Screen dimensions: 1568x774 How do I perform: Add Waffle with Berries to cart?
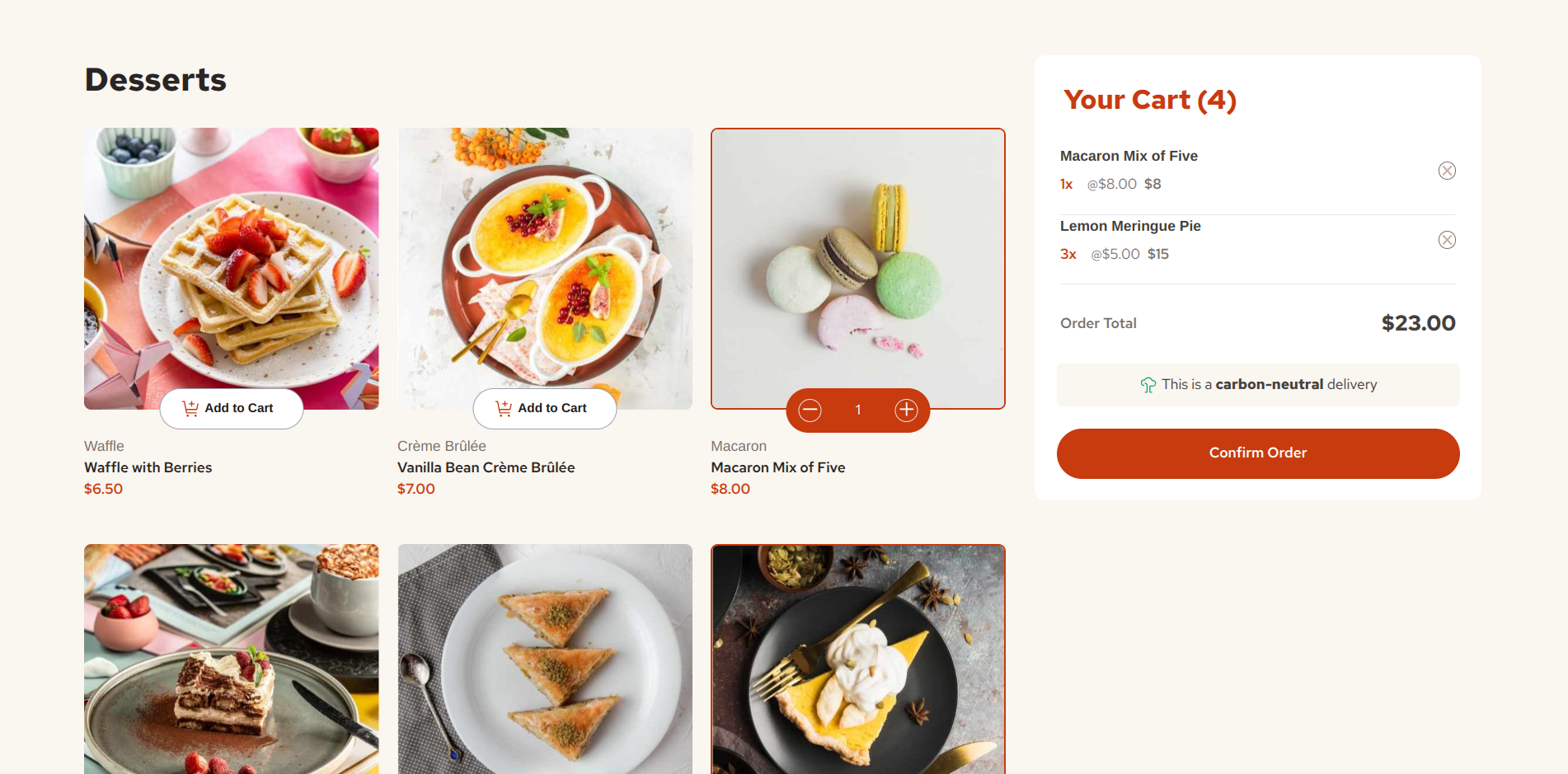[x=232, y=408]
